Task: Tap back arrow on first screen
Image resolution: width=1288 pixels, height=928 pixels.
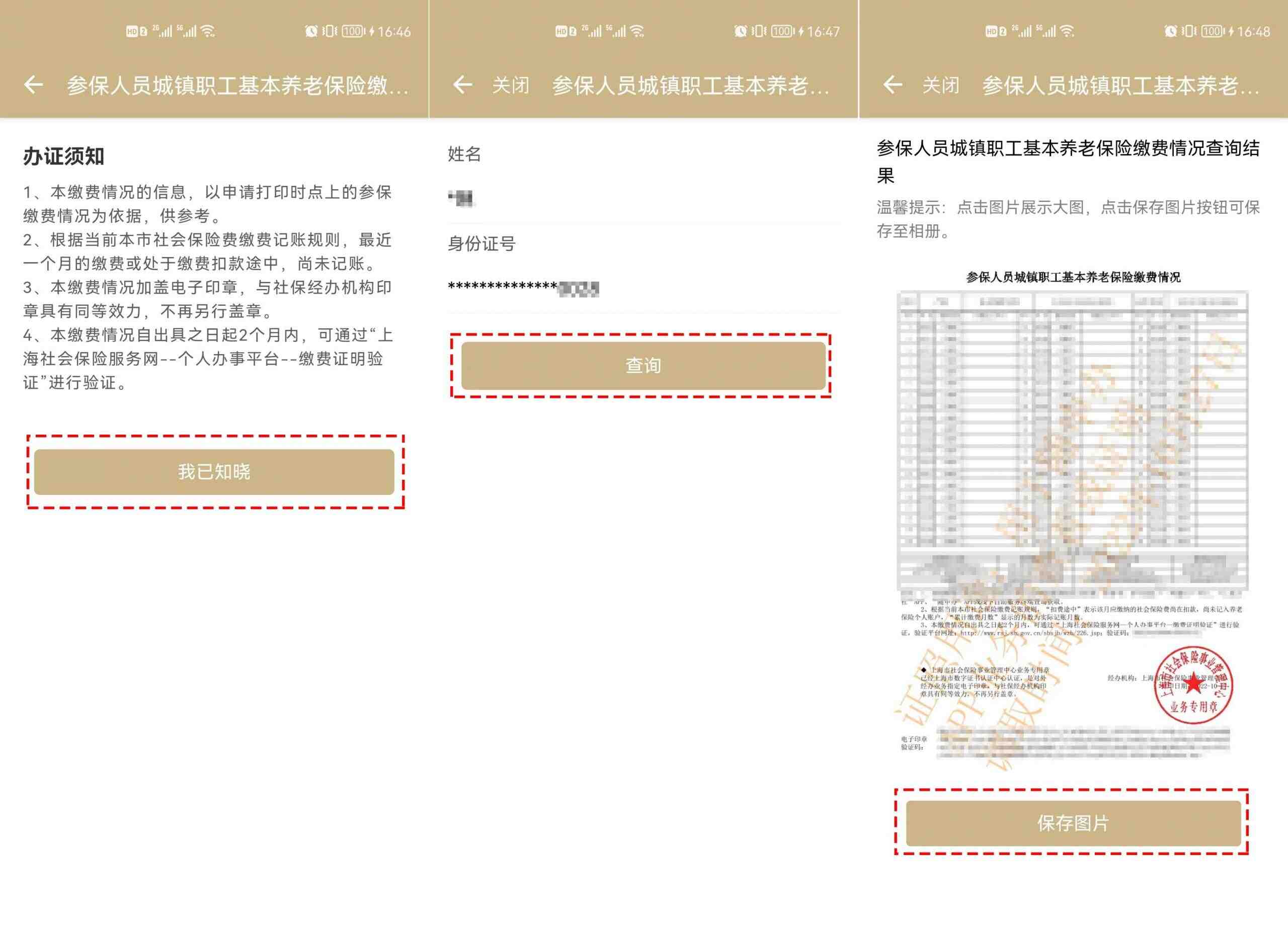Action: point(34,85)
